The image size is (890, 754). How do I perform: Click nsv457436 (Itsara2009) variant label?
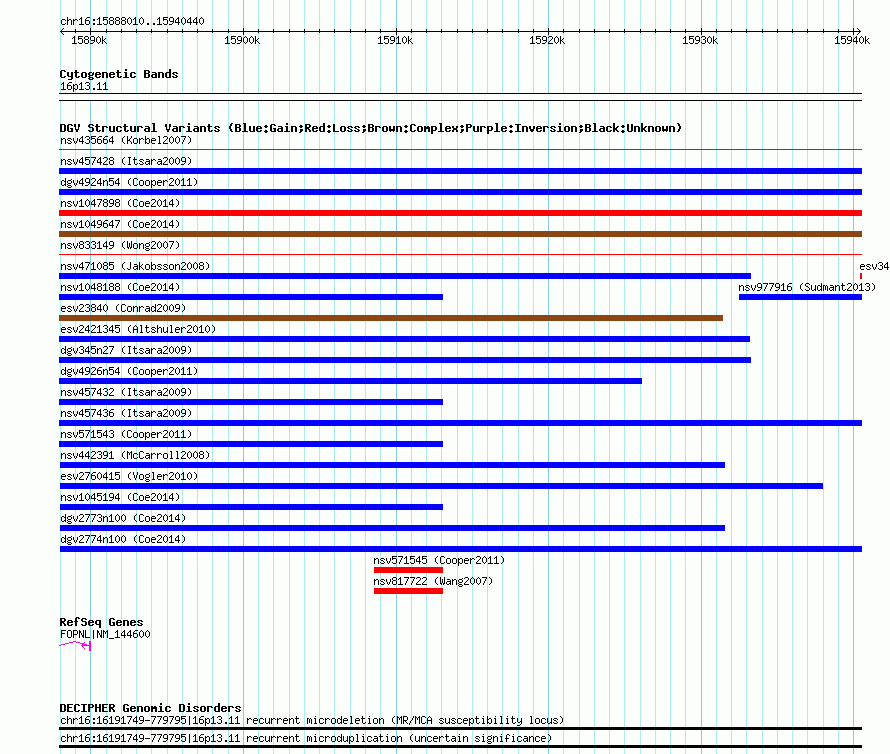[x=126, y=413]
